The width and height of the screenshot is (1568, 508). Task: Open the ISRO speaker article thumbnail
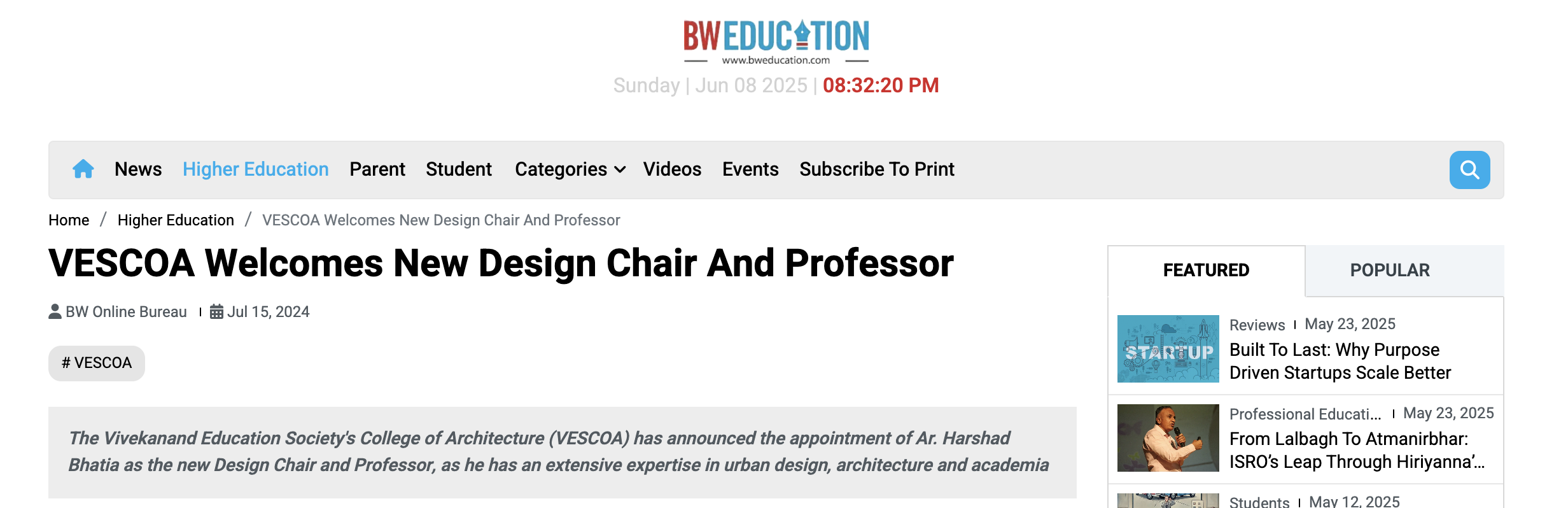pyautogui.click(x=1168, y=438)
